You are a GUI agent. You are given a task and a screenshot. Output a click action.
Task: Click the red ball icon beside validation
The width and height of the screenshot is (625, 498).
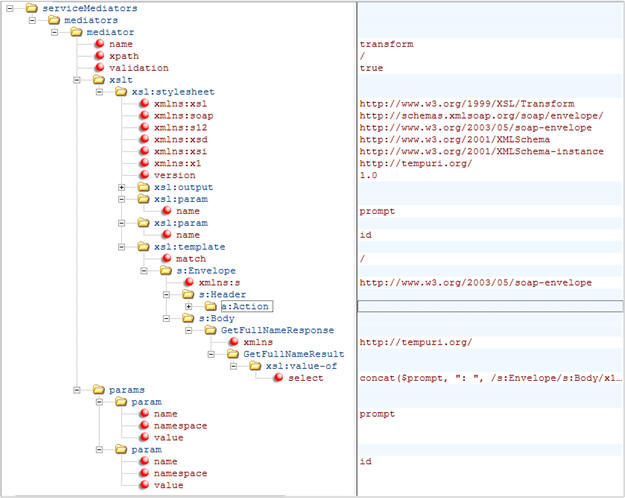coord(100,67)
